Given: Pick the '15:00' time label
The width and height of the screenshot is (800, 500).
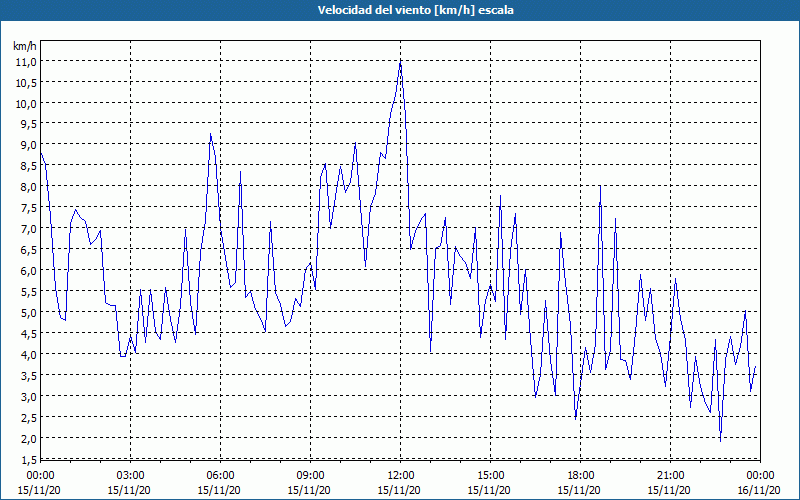Looking at the screenshot, I should [x=490, y=476].
